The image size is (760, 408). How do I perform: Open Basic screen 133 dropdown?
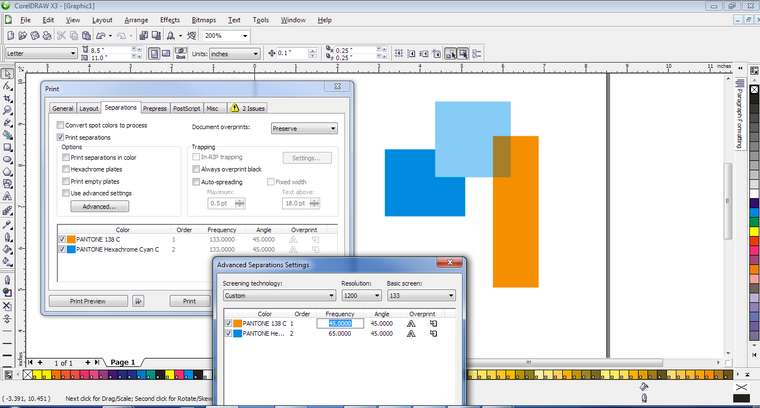[x=421, y=295]
